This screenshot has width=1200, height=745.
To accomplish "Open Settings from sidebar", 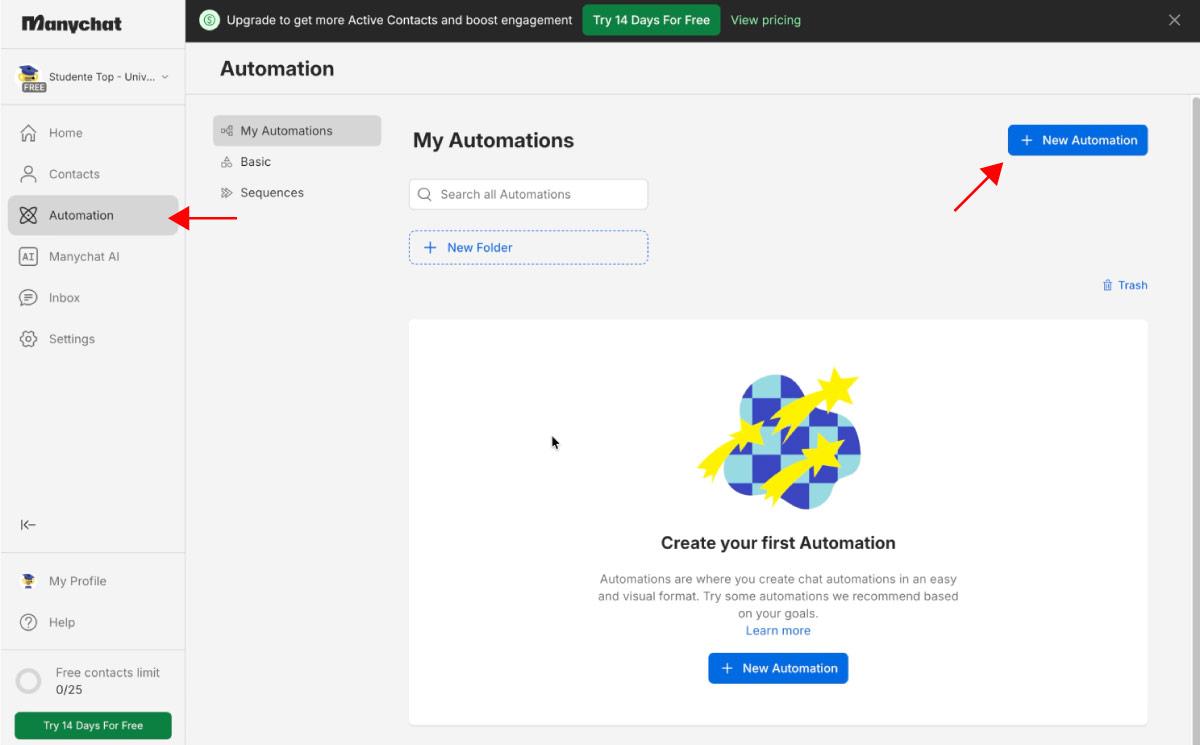I will pos(93,339).
